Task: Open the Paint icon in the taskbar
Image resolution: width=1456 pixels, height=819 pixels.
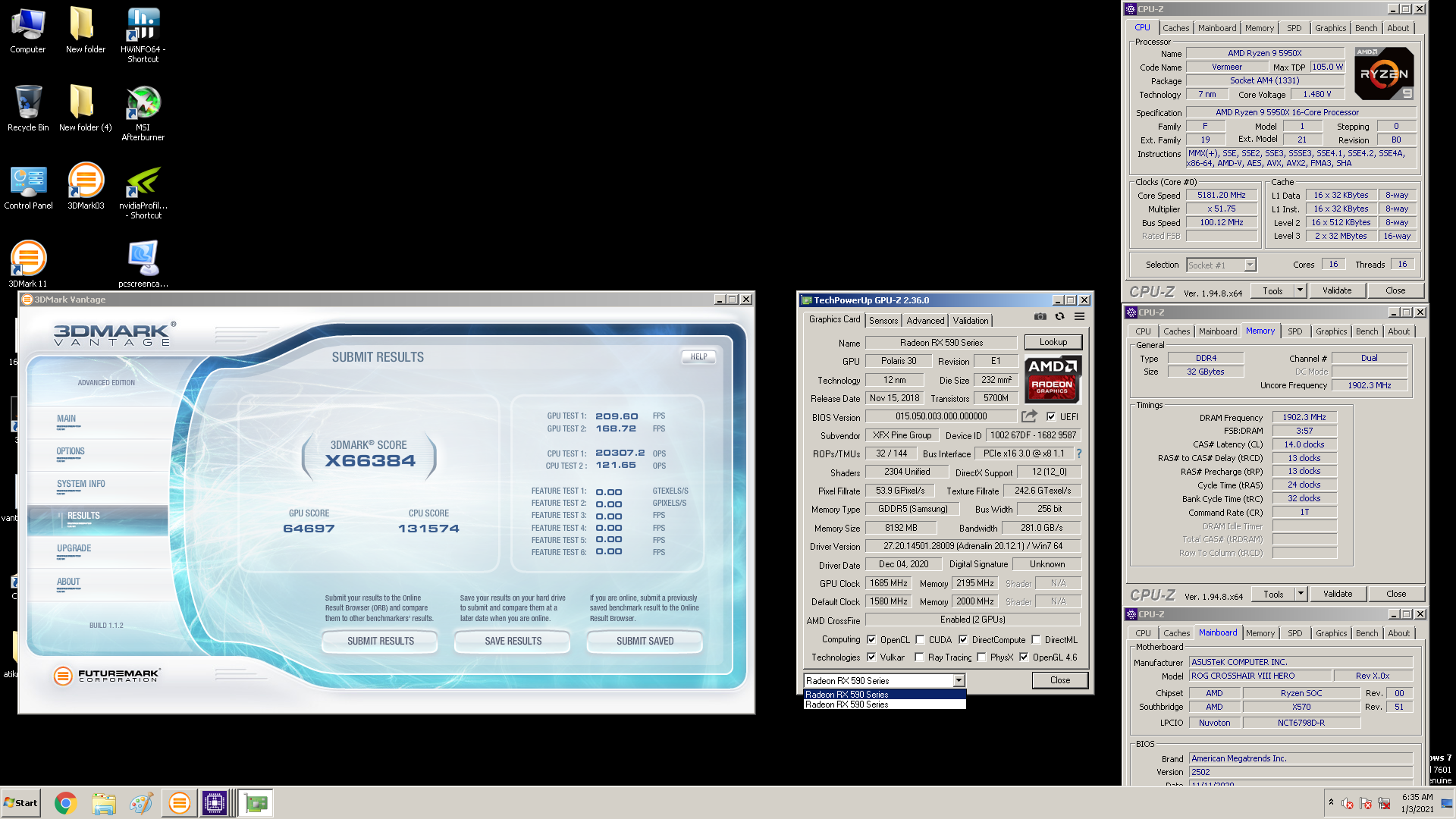Action: coord(141,803)
